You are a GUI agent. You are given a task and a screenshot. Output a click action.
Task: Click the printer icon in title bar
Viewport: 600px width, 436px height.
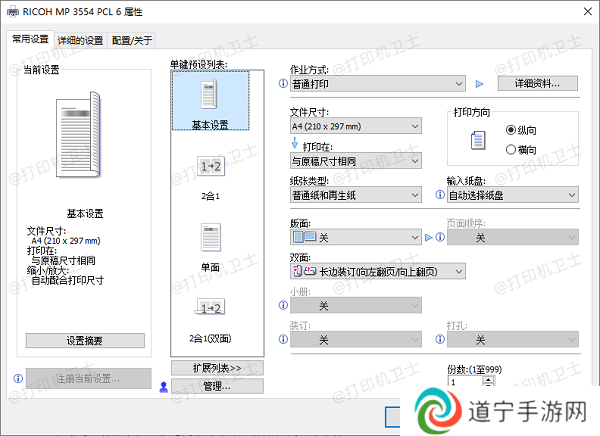click(13, 11)
